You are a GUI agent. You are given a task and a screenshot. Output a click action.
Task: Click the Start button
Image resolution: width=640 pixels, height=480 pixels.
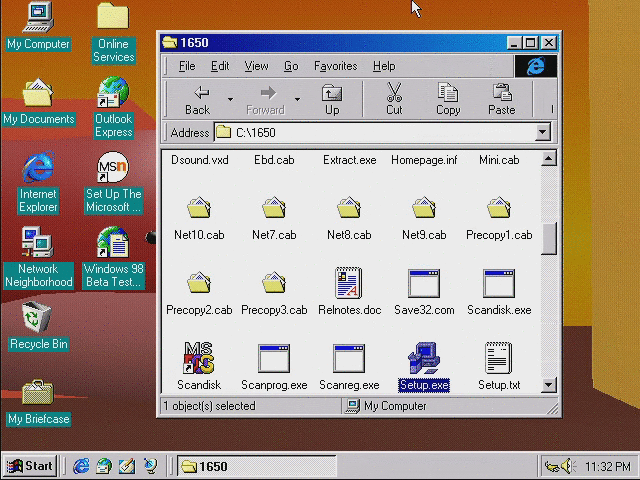pyautogui.click(x=30, y=466)
